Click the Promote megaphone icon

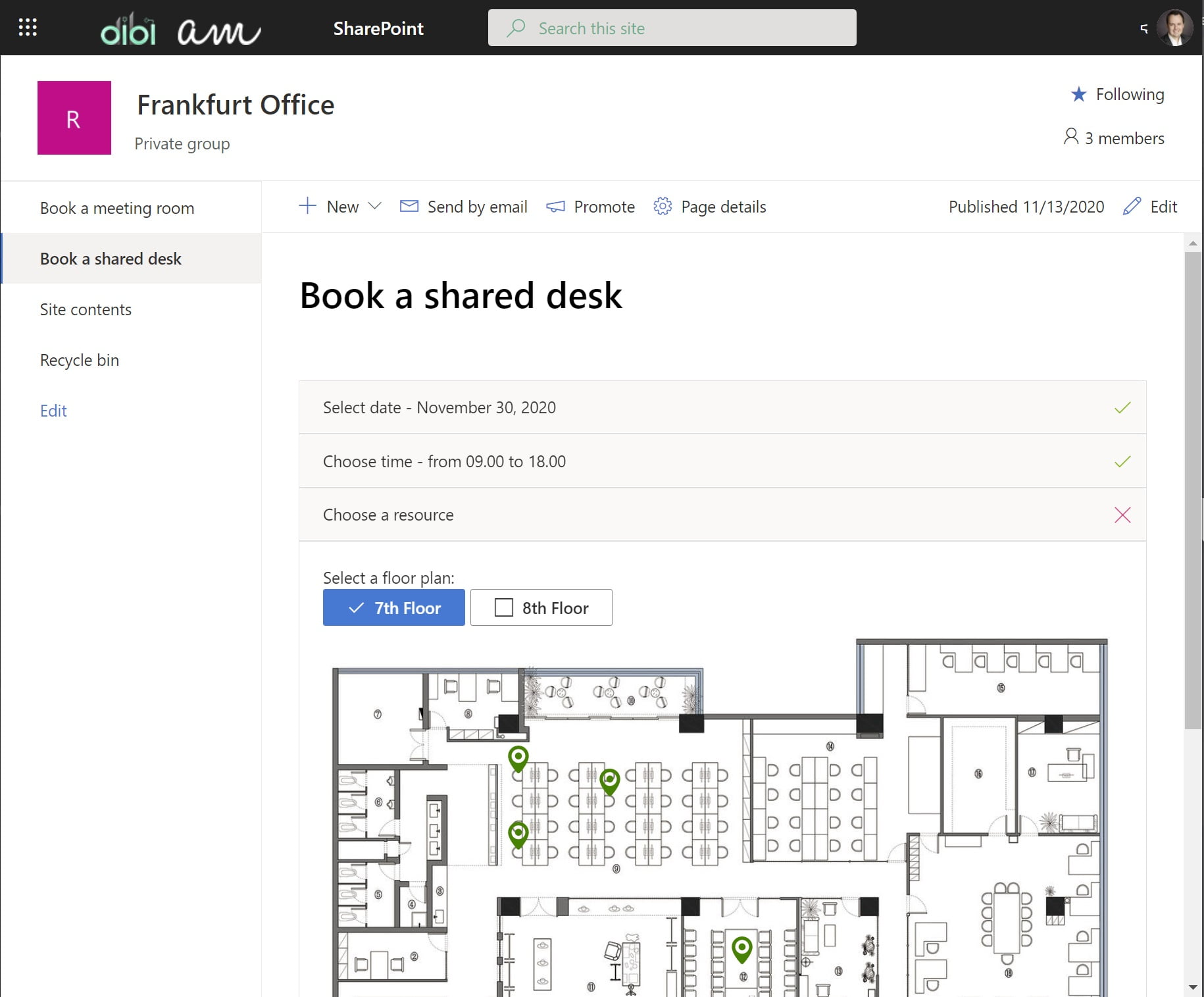[555, 206]
